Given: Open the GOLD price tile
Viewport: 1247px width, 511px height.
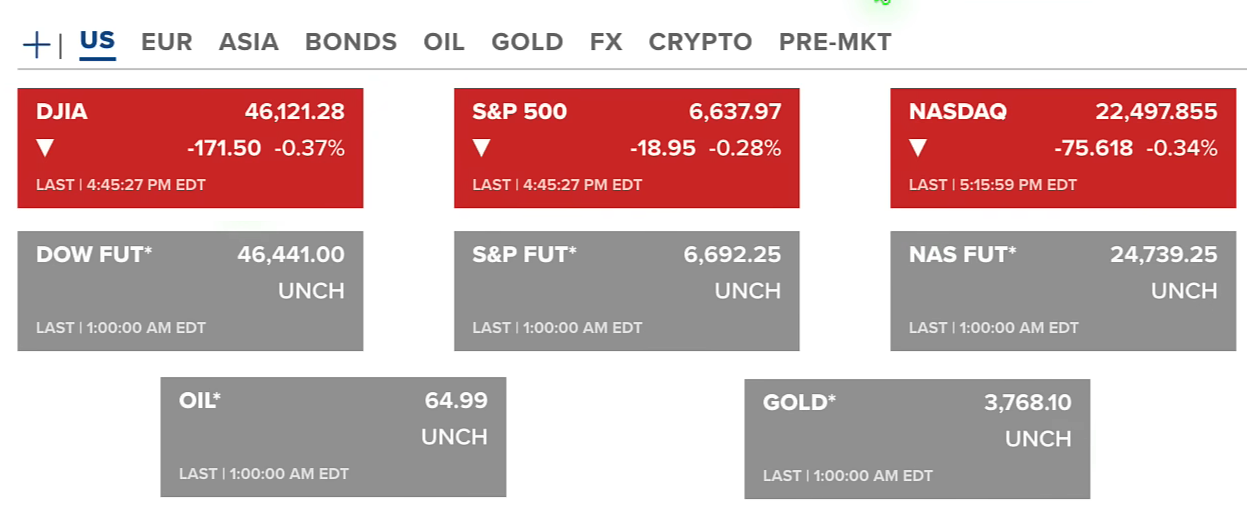Looking at the screenshot, I should [x=917, y=438].
